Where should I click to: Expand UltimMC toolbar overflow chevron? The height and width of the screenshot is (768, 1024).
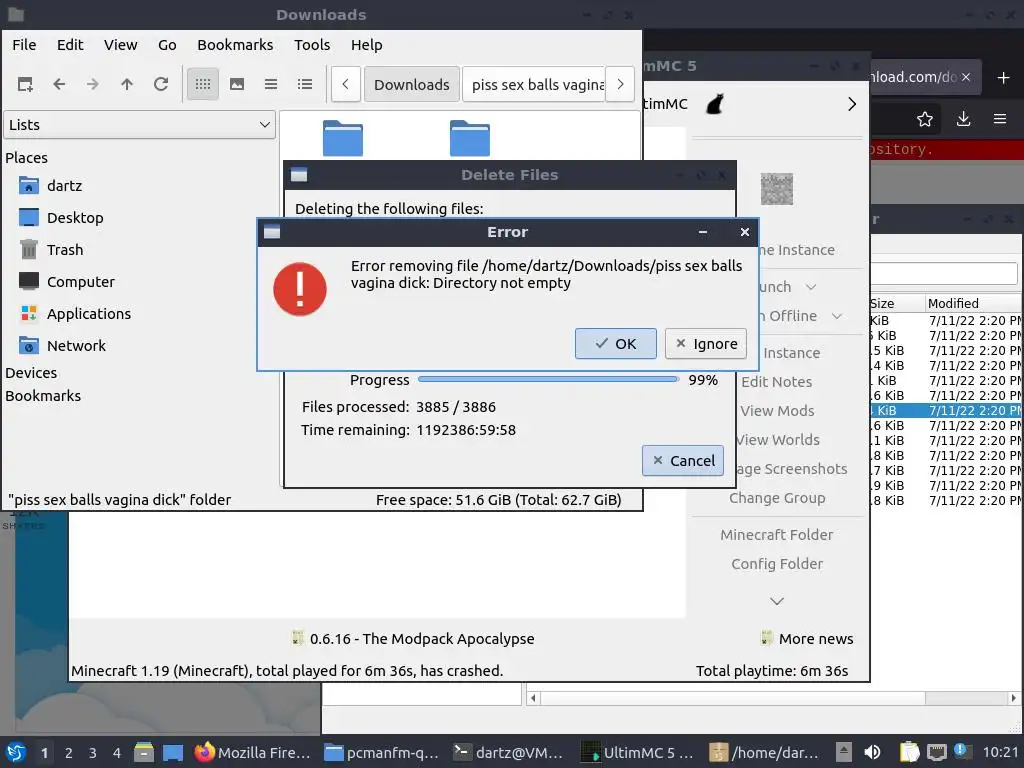(852, 104)
